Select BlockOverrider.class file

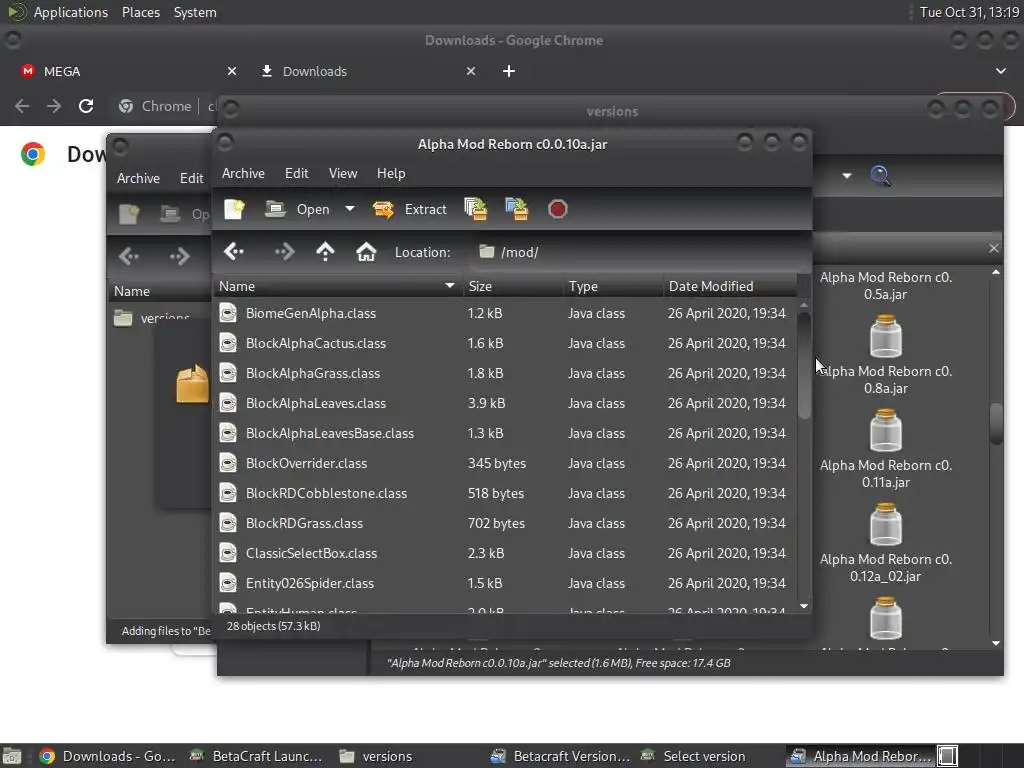[505, 464]
